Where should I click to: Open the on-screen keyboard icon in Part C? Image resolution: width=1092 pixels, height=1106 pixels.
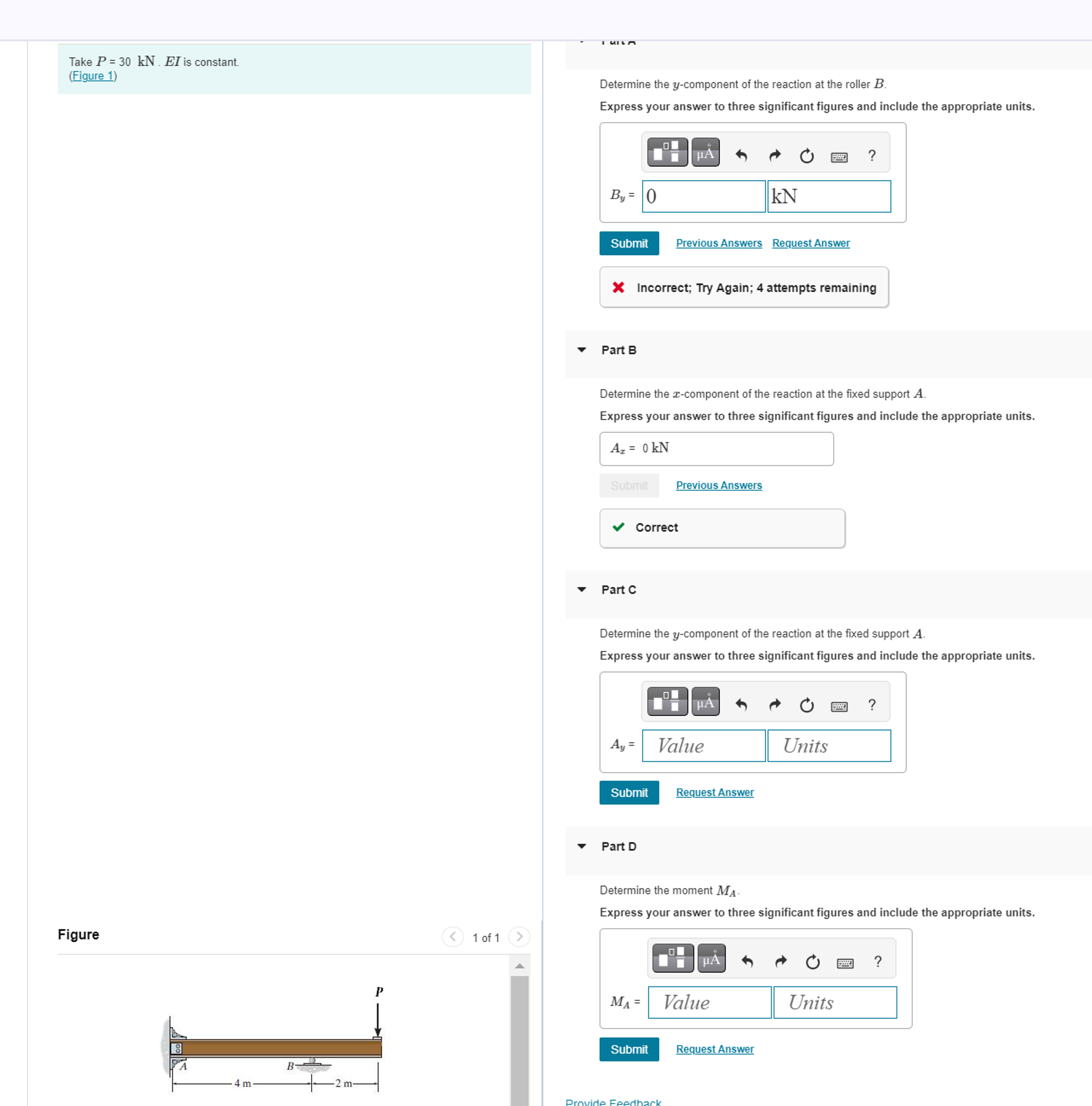839,705
